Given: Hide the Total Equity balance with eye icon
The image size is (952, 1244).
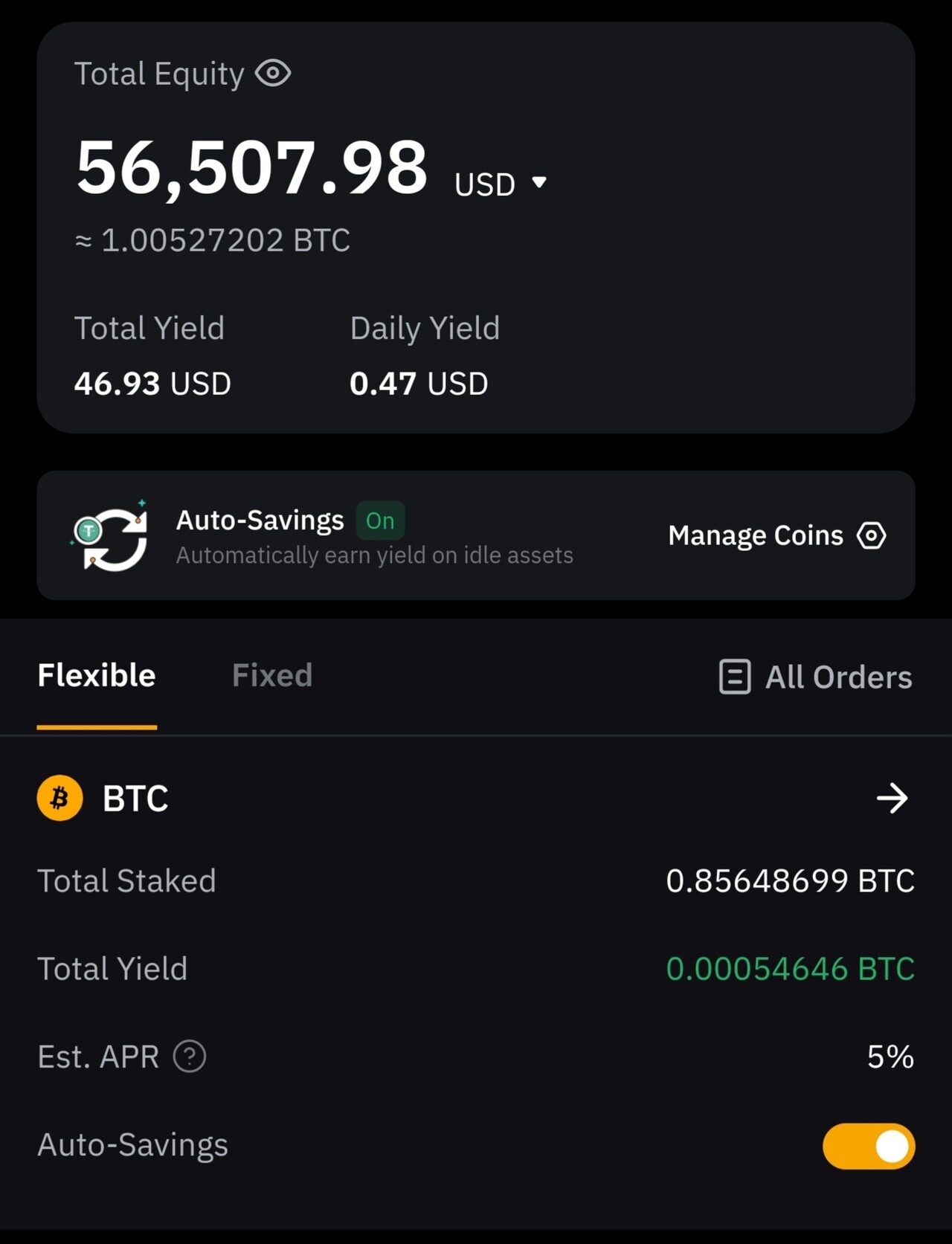Looking at the screenshot, I should tap(273, 74).
